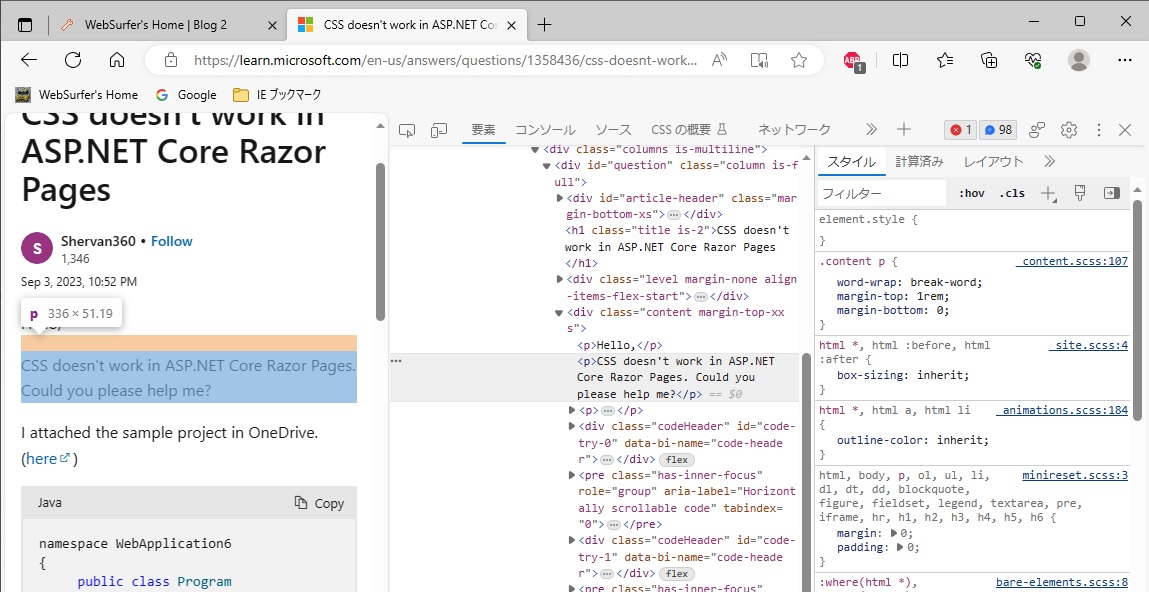Activate the Read aloud icon

(720, 60)
